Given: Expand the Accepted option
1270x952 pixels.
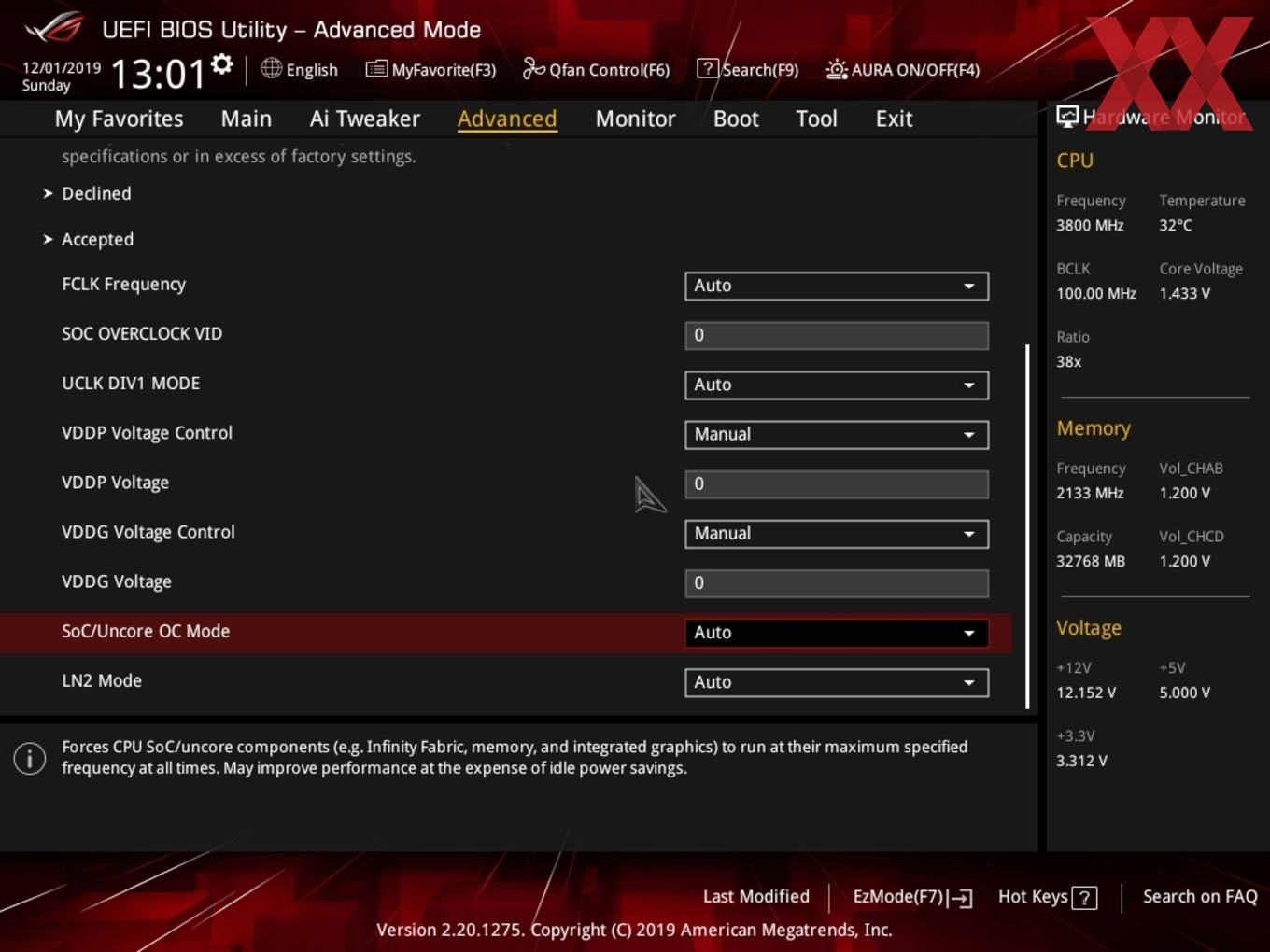Looking at the screenshot, I should (97, 239).
